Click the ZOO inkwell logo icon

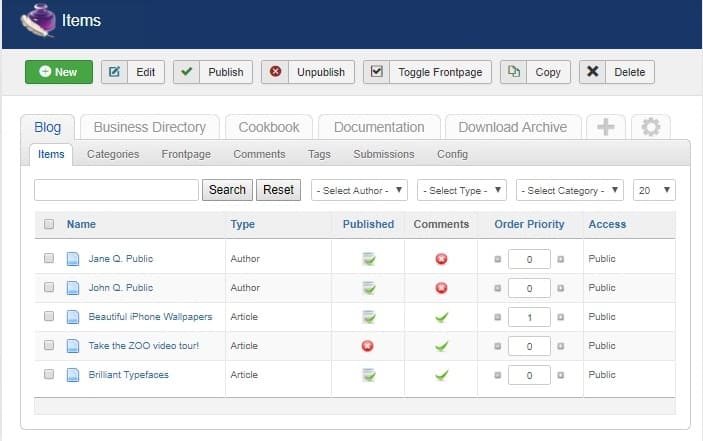click(x=38, y=20)
